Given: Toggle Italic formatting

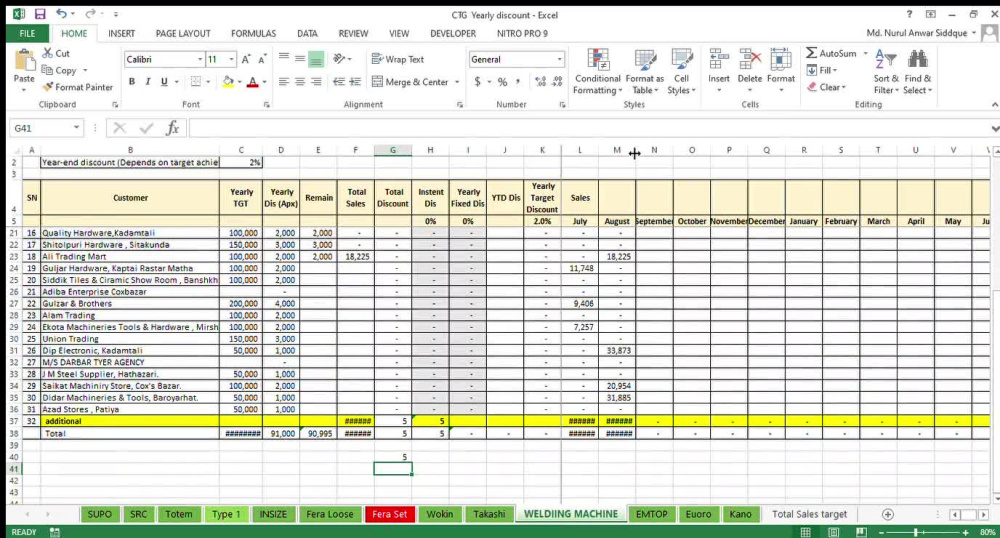Looking at the screenshot, I should coord(148,82).
